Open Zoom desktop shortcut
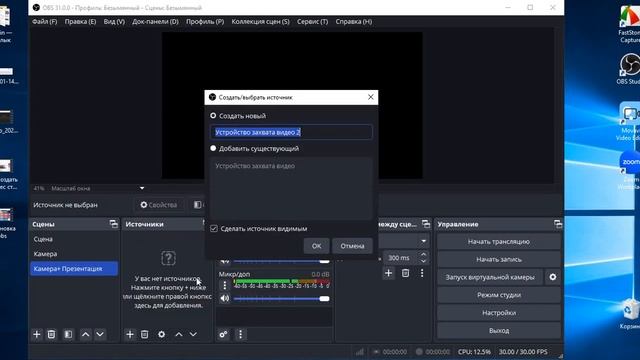Image resolution: width=640 pixels, height=360 pixels. click(x=630, y=169)
